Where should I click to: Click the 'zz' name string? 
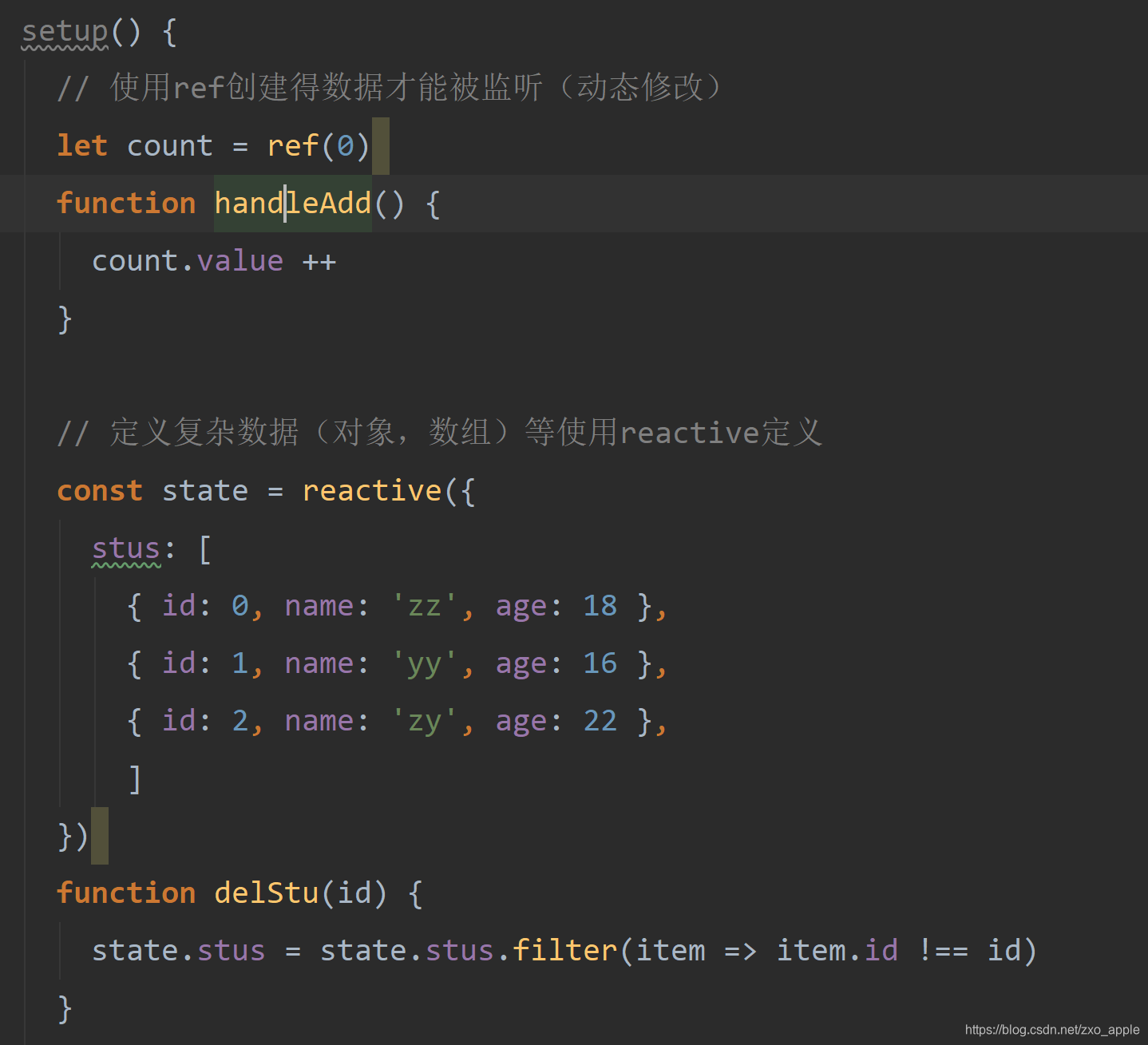point(425,606)
